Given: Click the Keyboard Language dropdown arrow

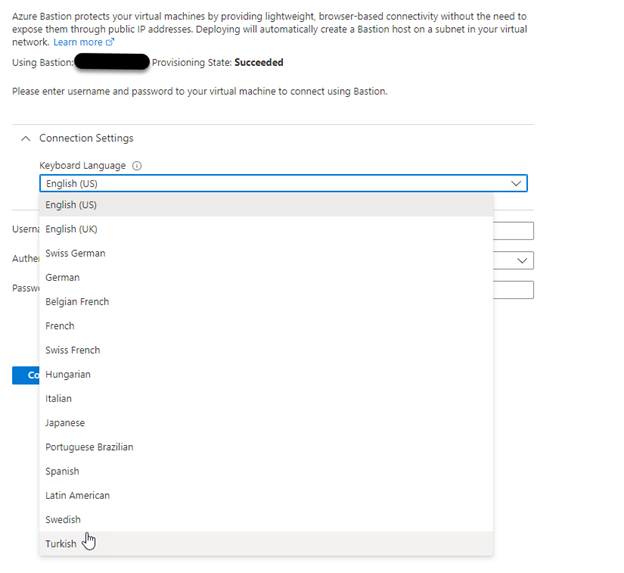Looking at the screenshot, I should tap(516, 184).
